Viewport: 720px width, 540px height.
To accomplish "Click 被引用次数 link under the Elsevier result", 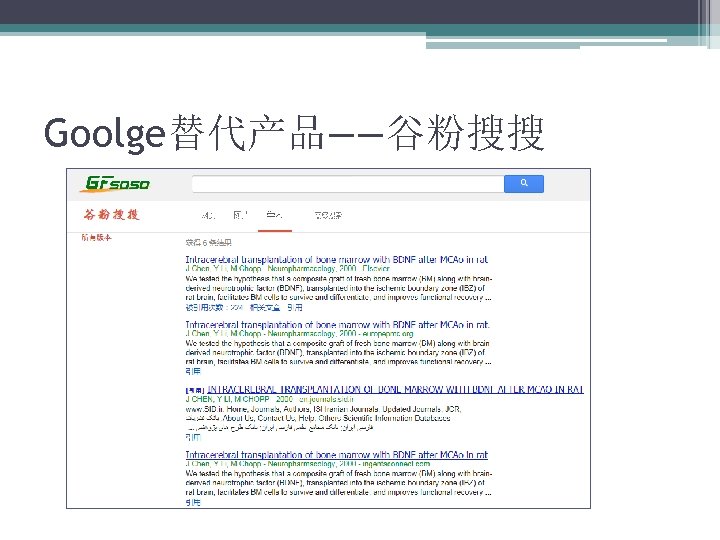I will (214, 307).
